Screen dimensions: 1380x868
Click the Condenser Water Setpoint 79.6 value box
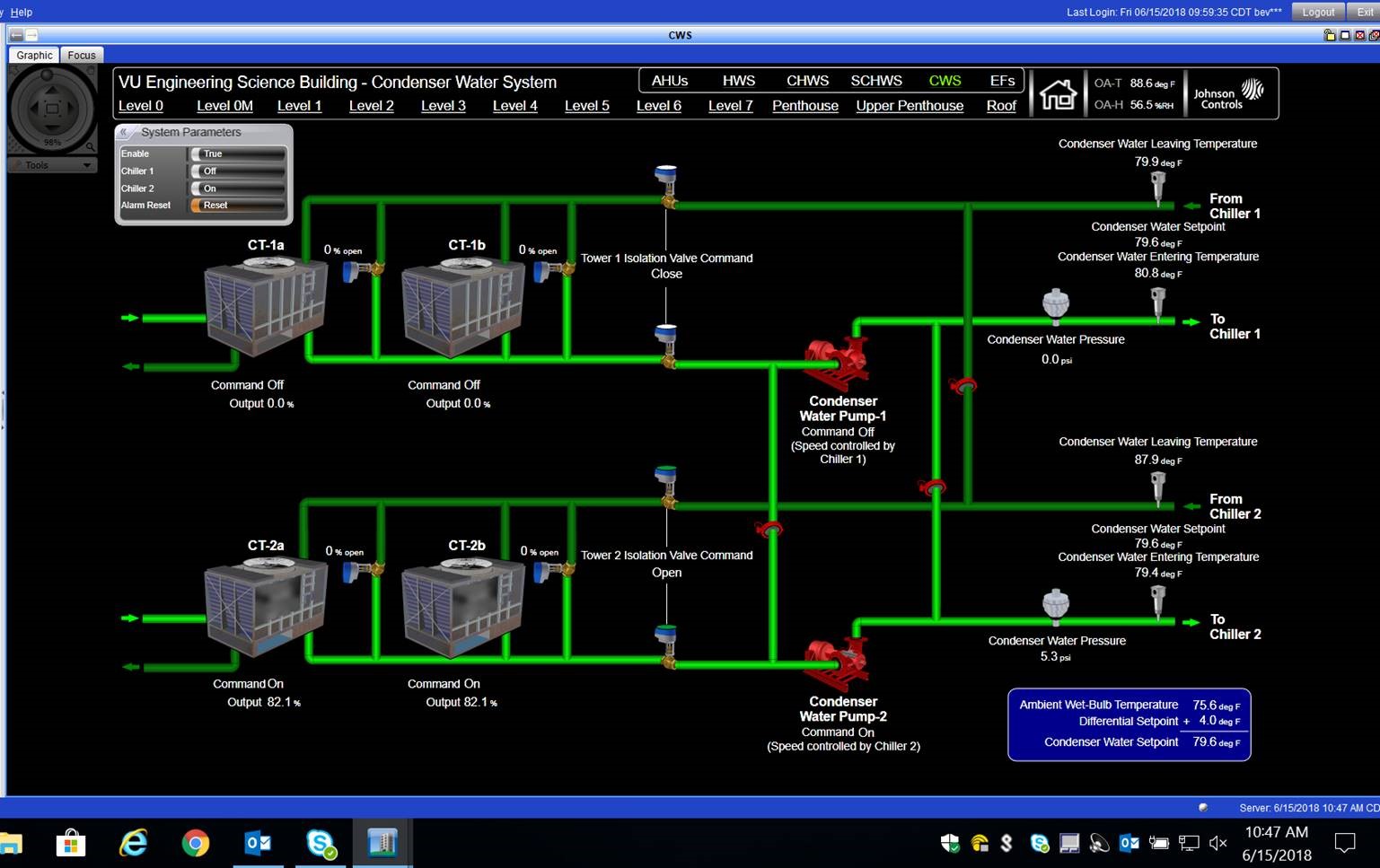pos(1216,742)
